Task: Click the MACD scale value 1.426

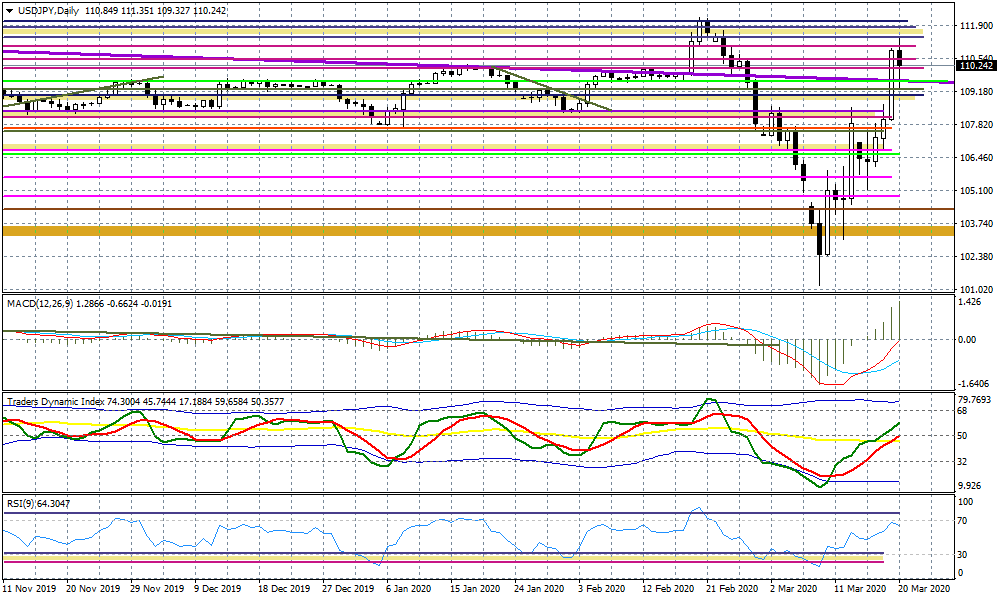Action: (970, 302)
